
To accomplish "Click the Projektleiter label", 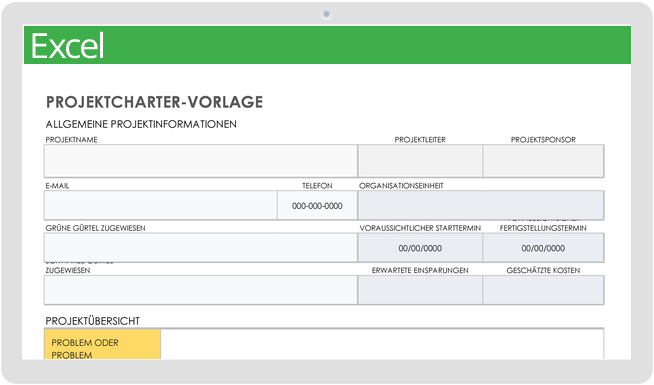I will [x=420, y=140].
